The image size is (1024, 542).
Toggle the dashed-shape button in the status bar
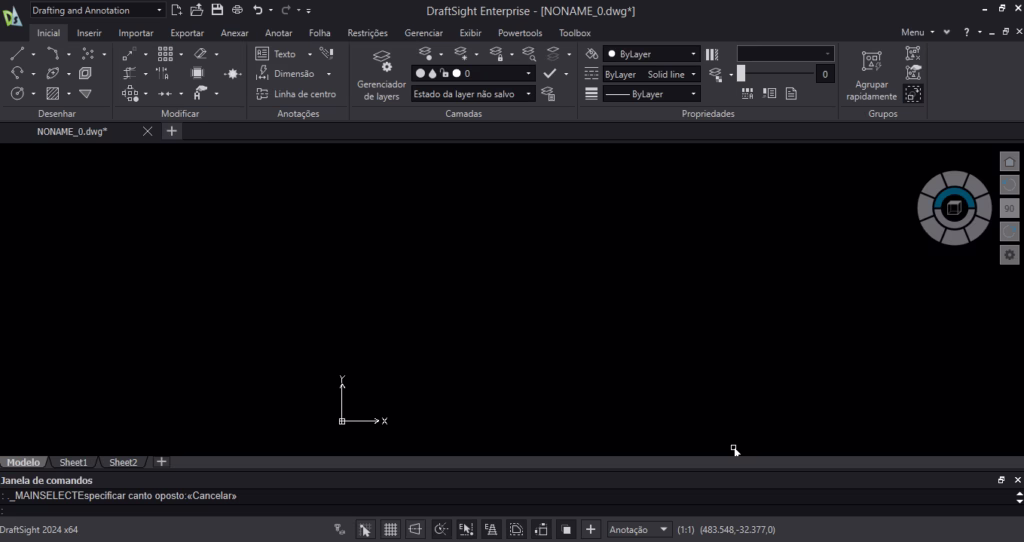[516, 530]
